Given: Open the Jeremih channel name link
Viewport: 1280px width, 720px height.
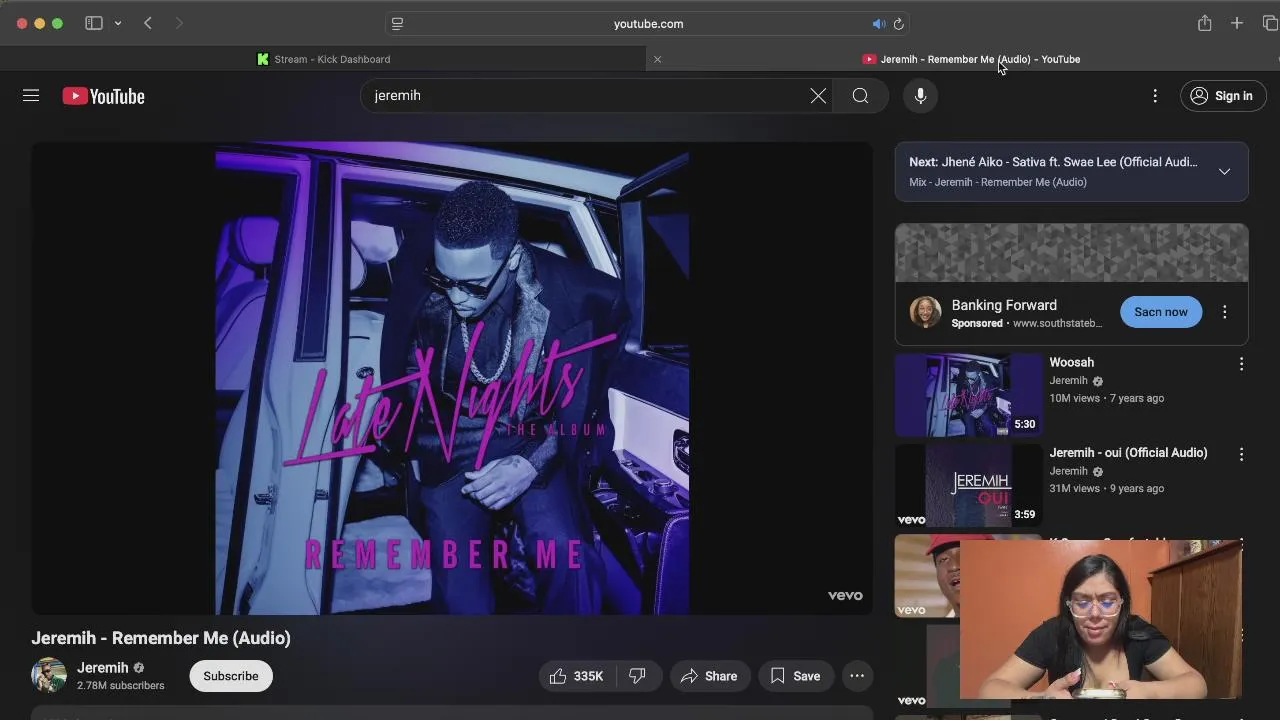Looking at the screenshot, I should 103,667.
